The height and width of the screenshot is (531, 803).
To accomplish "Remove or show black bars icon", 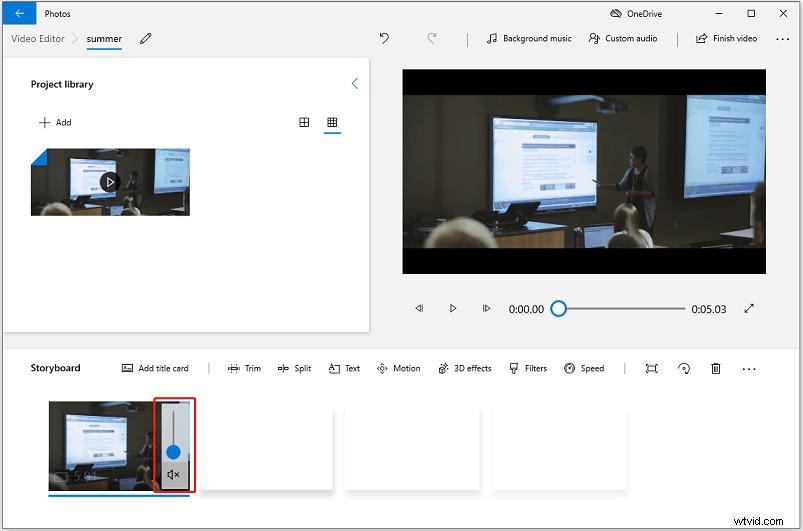I will coord(651,369).
